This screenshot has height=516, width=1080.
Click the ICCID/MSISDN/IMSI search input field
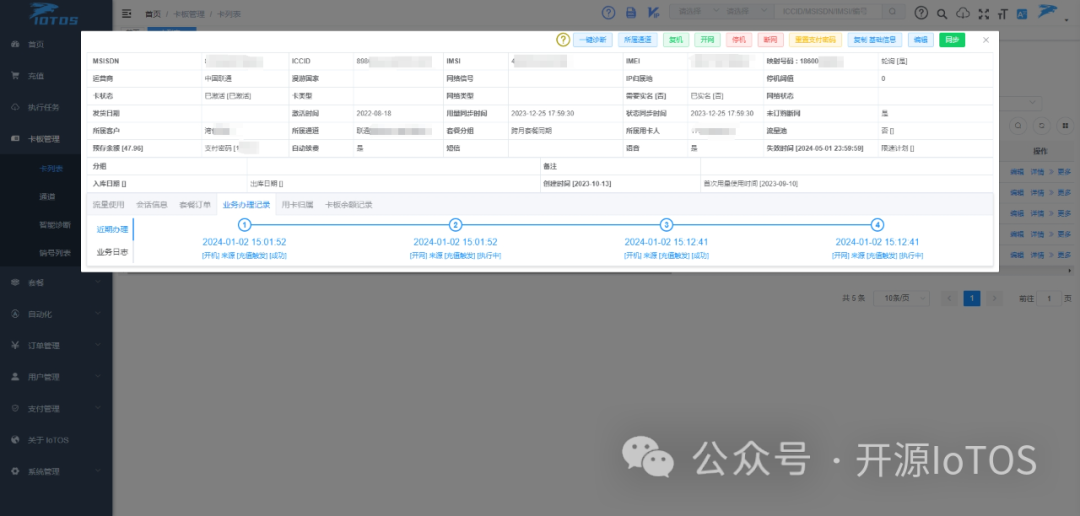pyautogui.click(x=829, y=12)
